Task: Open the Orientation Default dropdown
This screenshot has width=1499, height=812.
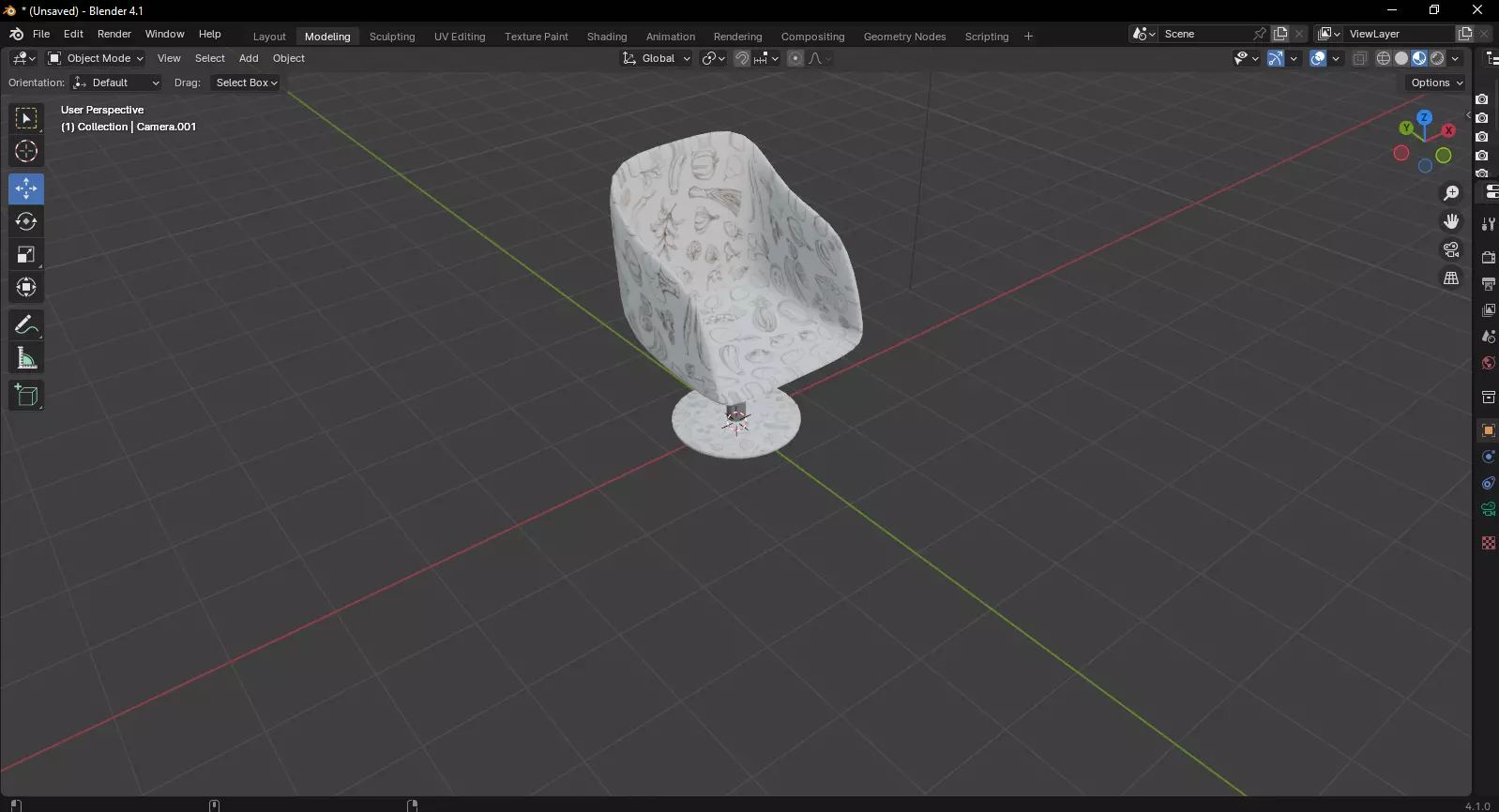Action: tap(116, 83)
